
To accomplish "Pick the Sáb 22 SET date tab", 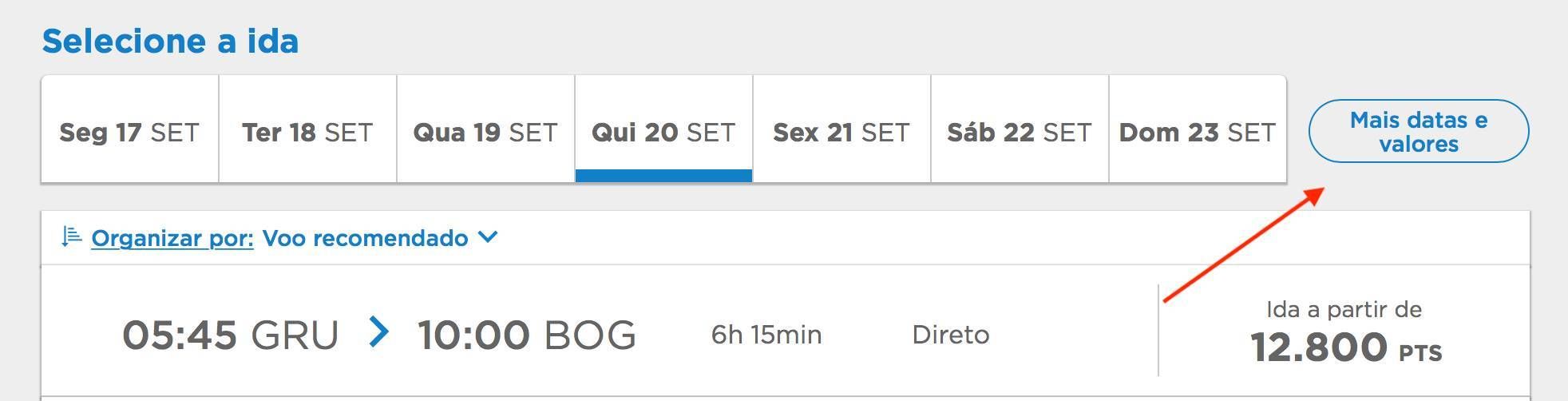I will click(x=1020, y=129).
